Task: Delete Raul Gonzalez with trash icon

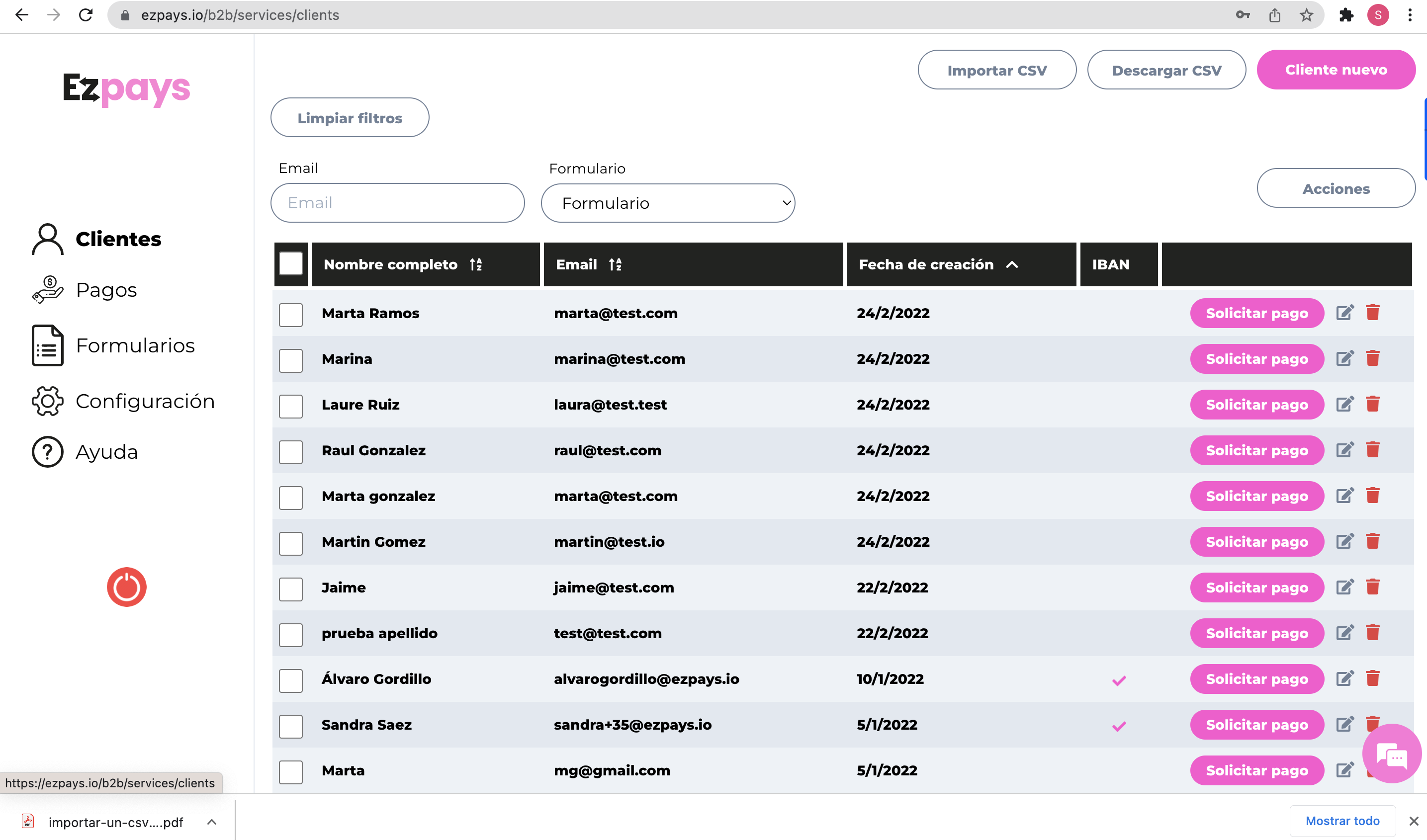Action: click(x=1373, y=450)
